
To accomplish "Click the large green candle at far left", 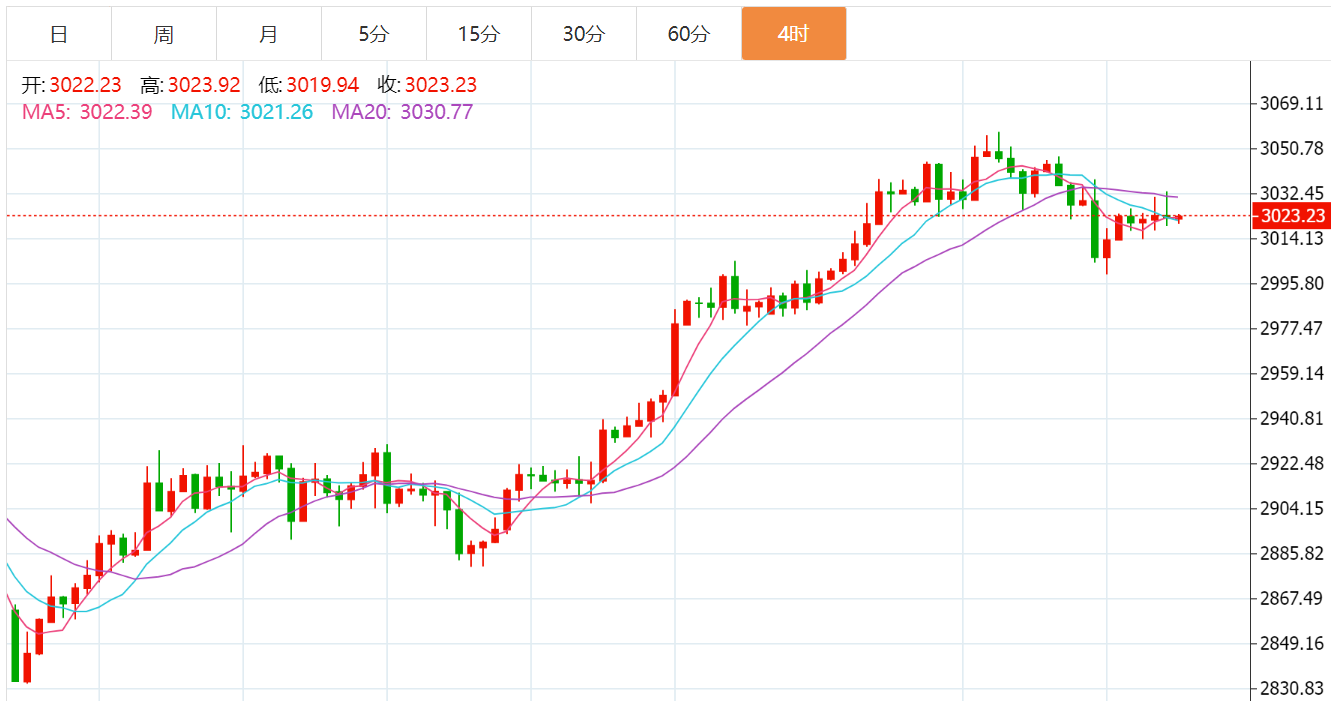I will [x=15, y=646].
